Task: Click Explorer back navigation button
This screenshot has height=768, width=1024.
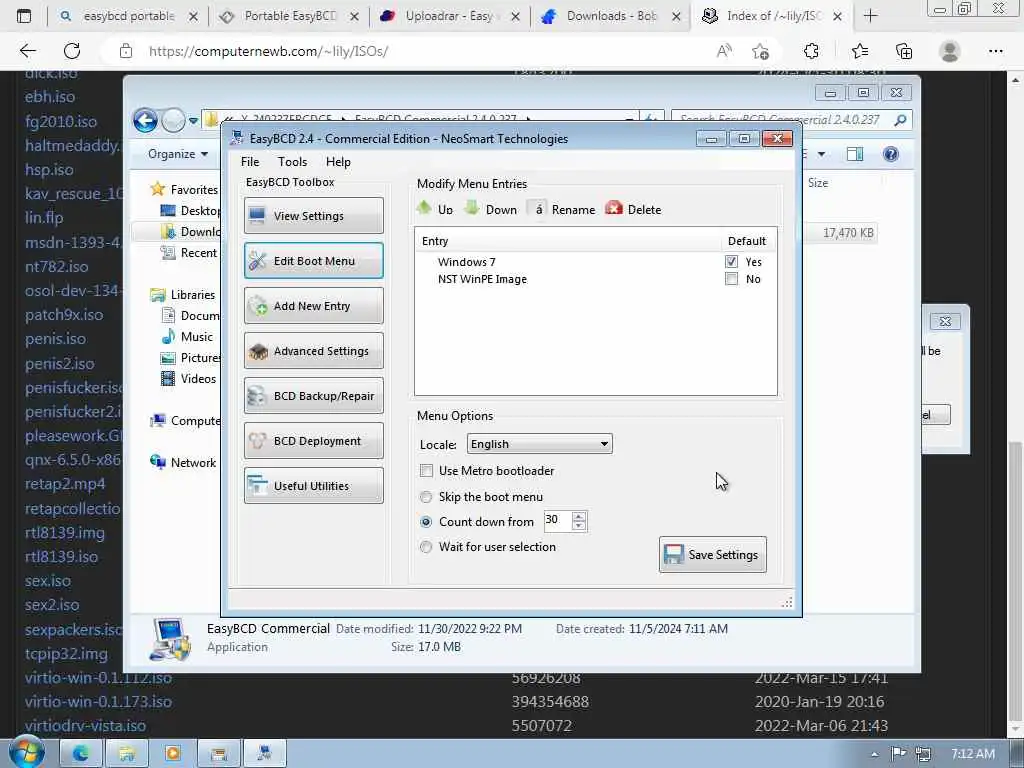Action: click(x=145, y=120)
